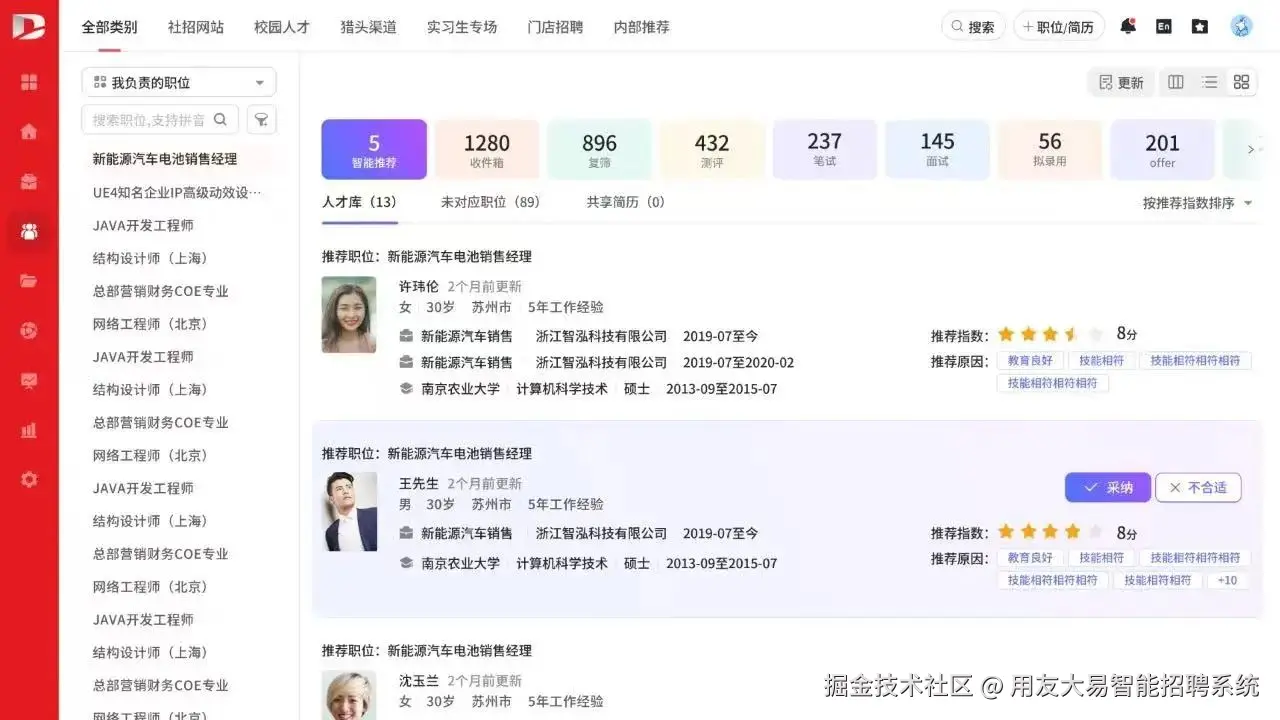Switch to the column view layout

(x=1176, y=82)
